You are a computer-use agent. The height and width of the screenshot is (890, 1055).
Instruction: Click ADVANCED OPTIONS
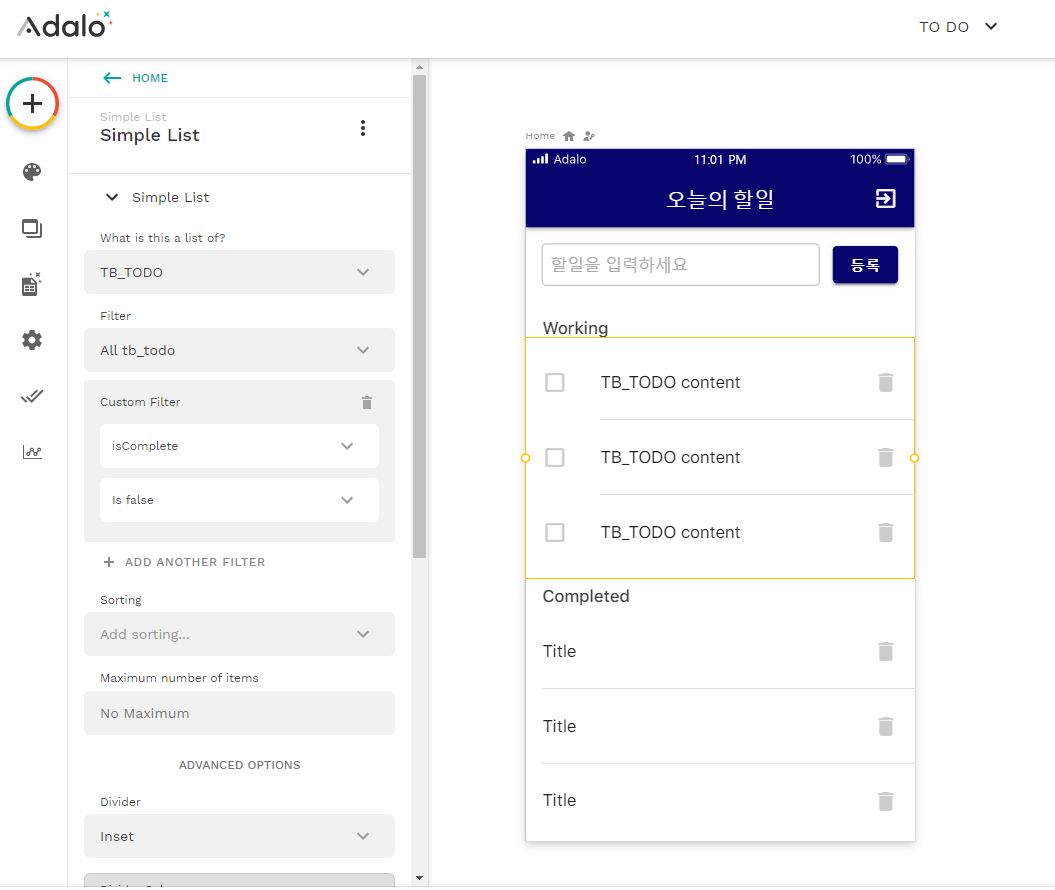point(240,765)
